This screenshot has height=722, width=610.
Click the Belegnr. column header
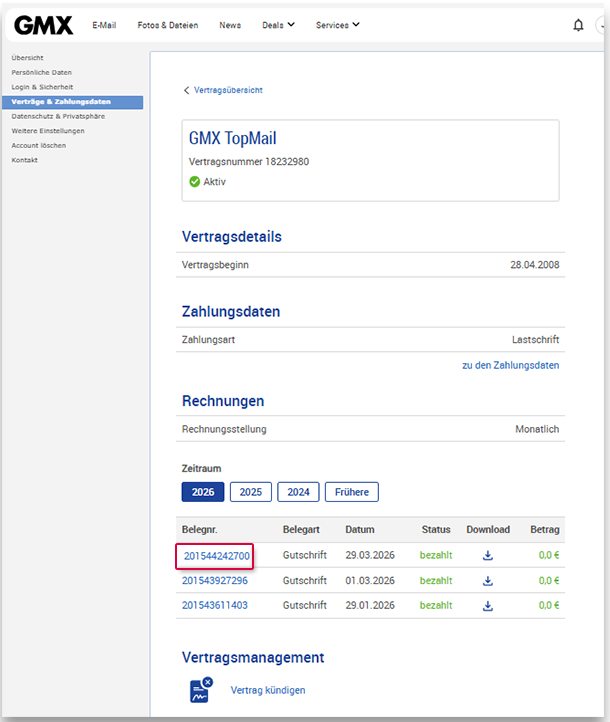[199, 530]
